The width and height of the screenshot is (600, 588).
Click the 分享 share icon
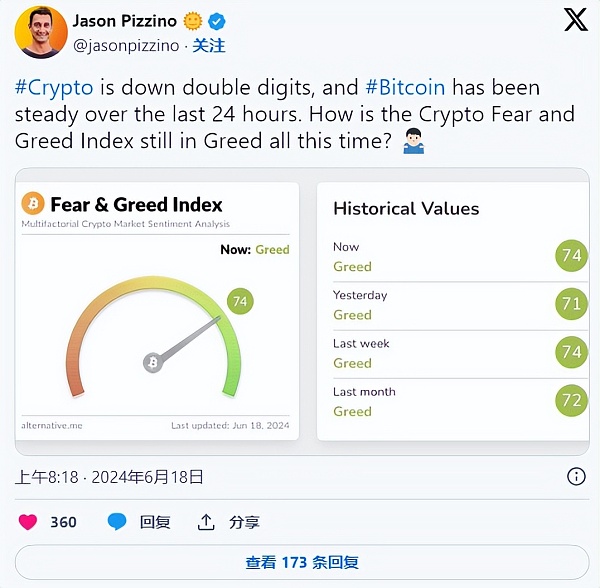(x=206, y=521)
